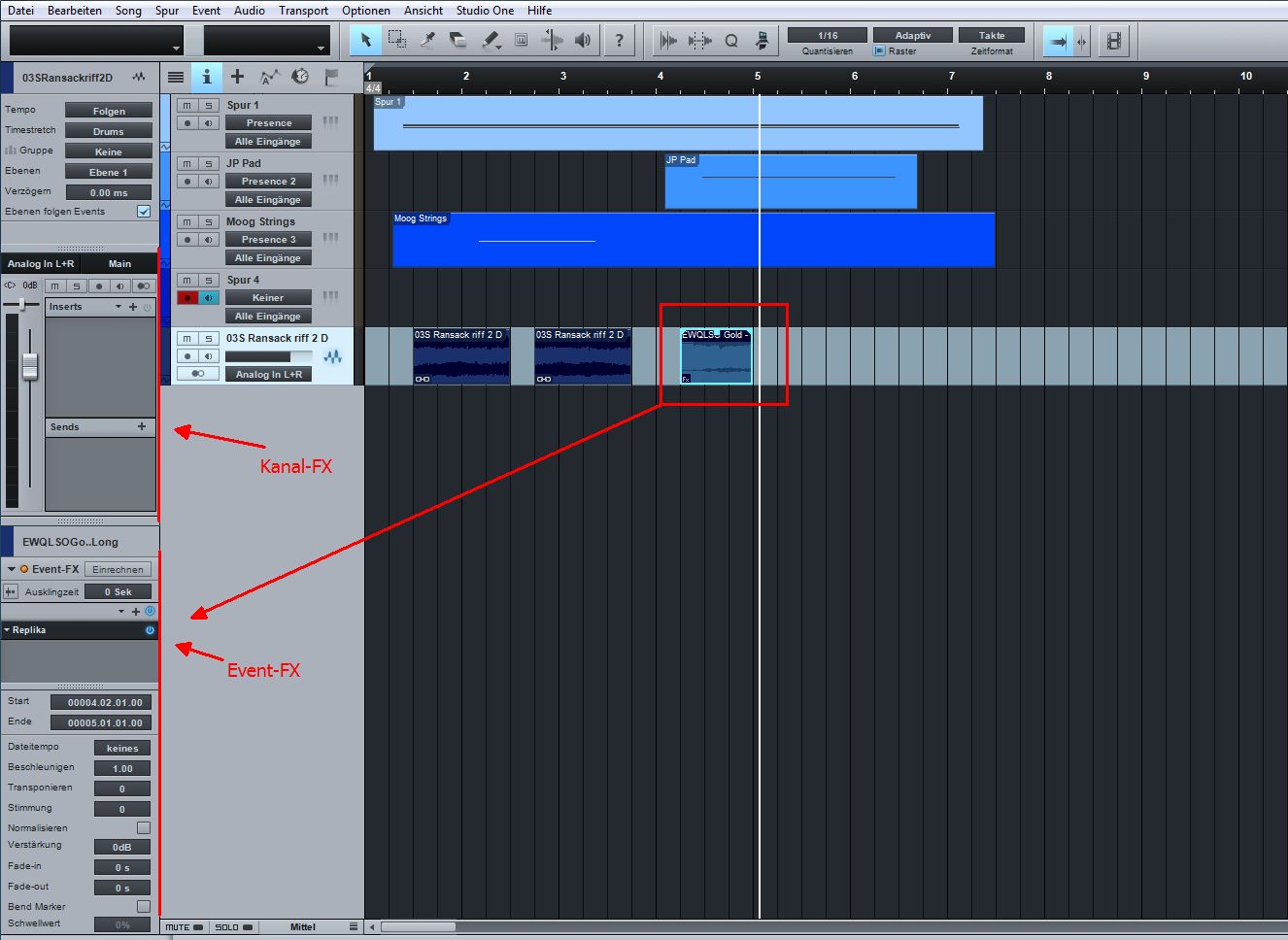
Task: Select the arrow tool in the toolbar
Action: coord(365,40)
